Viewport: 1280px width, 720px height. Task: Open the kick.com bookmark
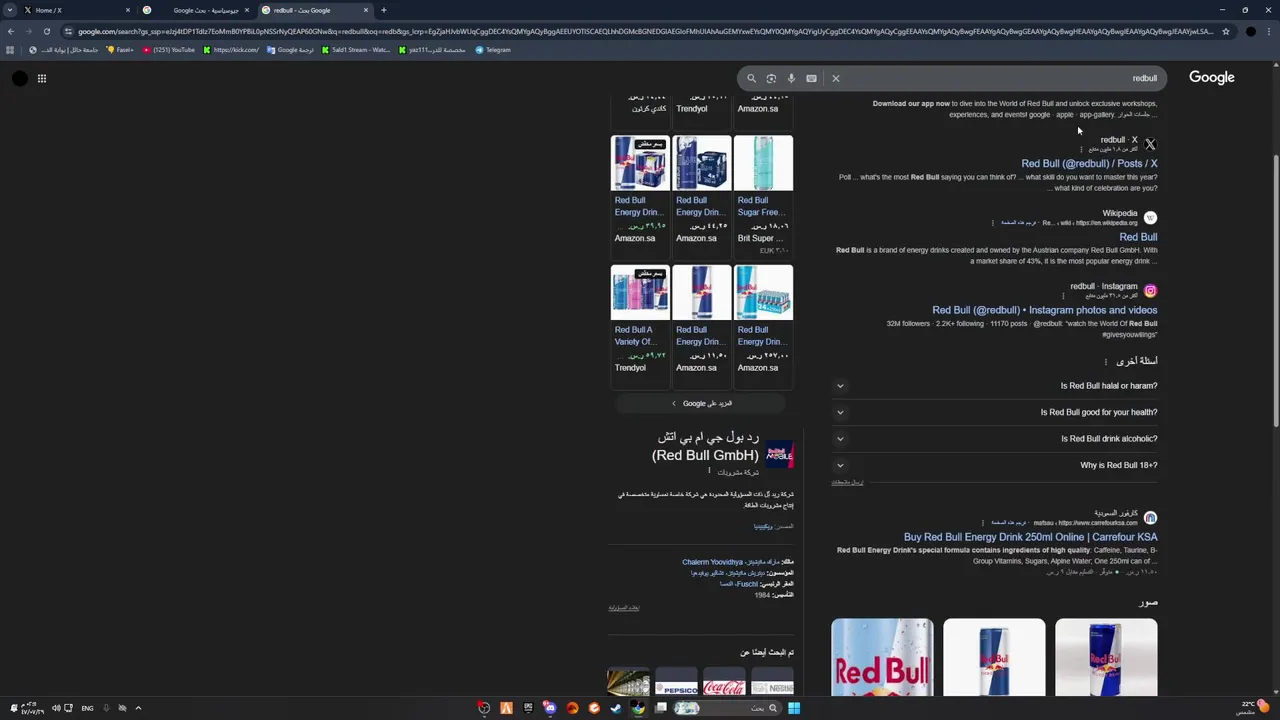point(231,50)
